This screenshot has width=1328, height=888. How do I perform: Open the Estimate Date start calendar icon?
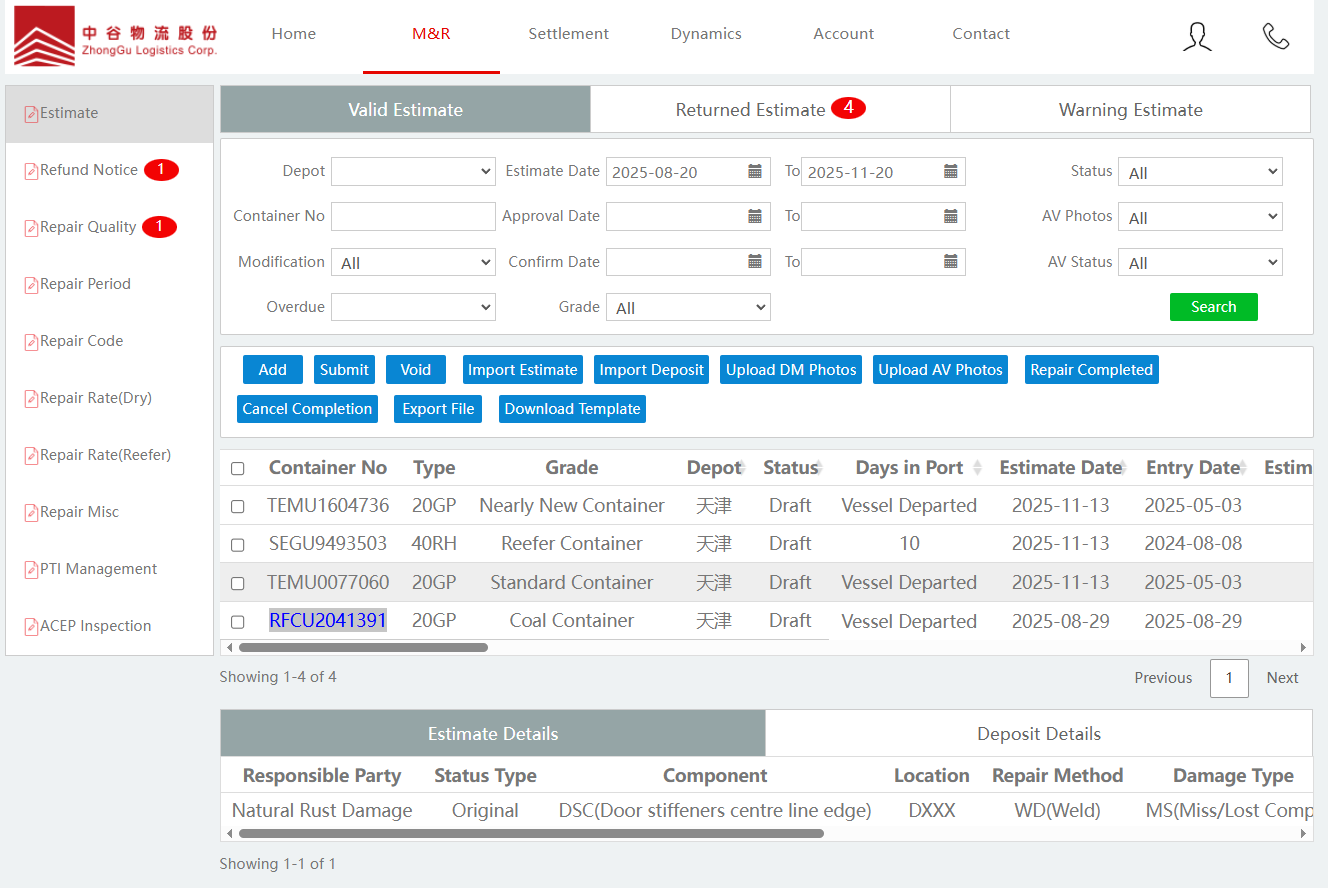pos(755,172)
